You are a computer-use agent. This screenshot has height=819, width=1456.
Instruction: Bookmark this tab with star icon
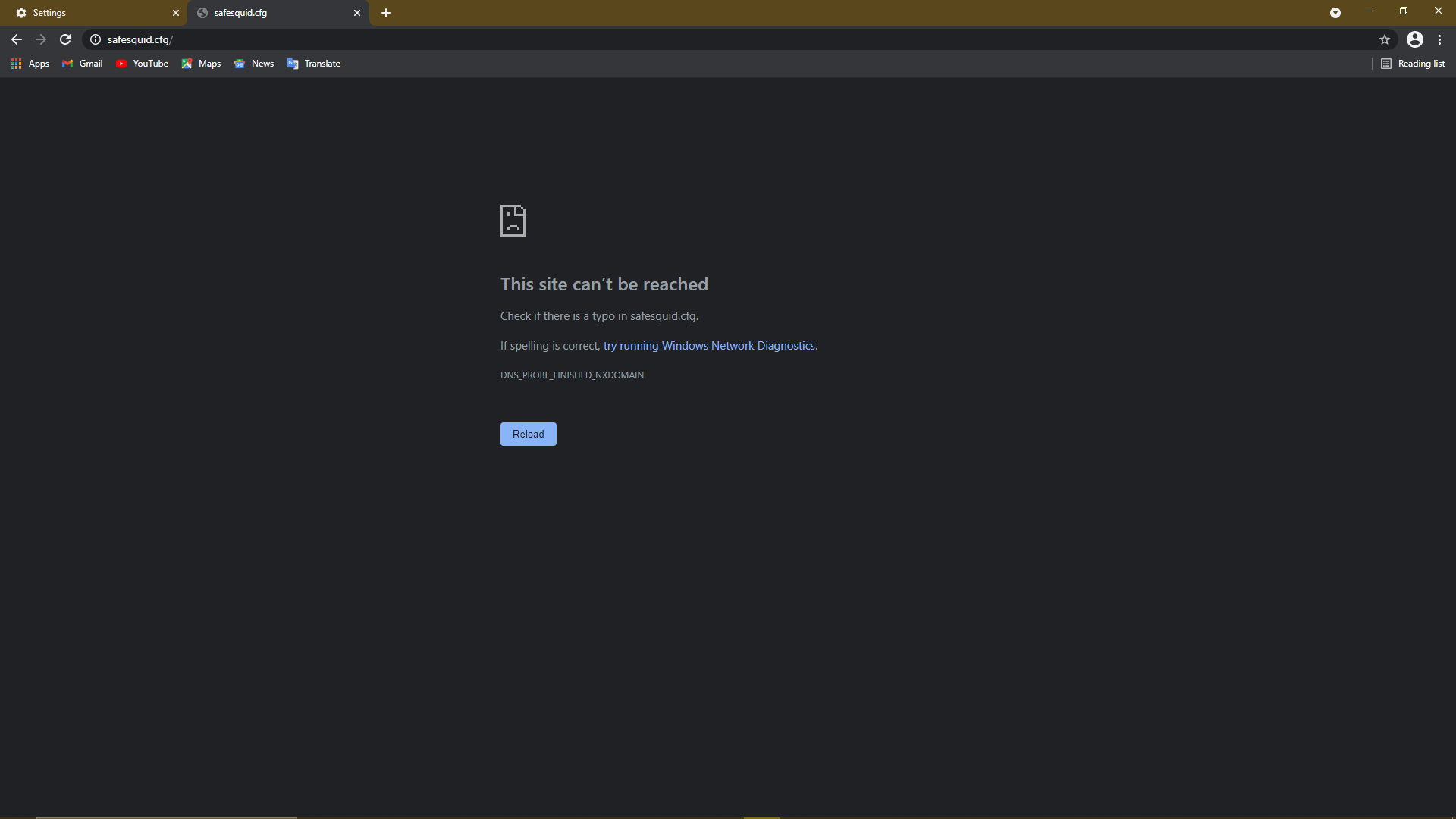click(1385, 39)
